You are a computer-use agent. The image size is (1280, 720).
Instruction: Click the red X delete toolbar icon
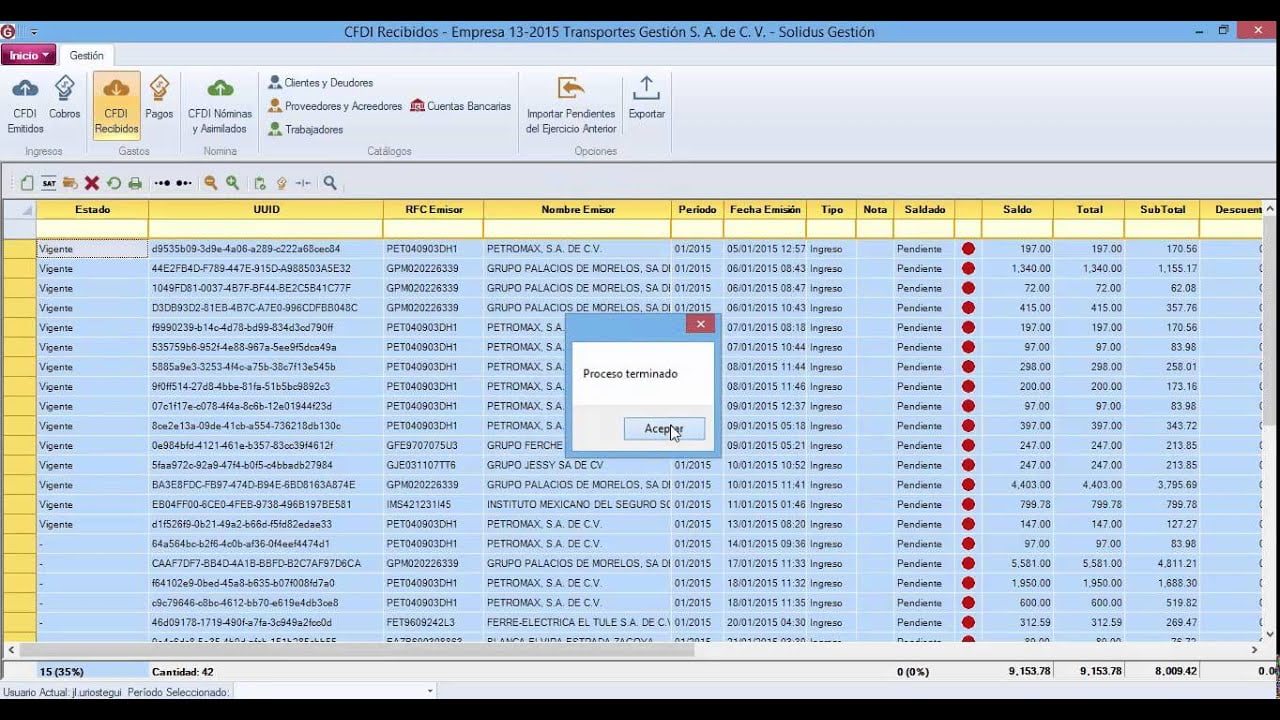[92, 183]
